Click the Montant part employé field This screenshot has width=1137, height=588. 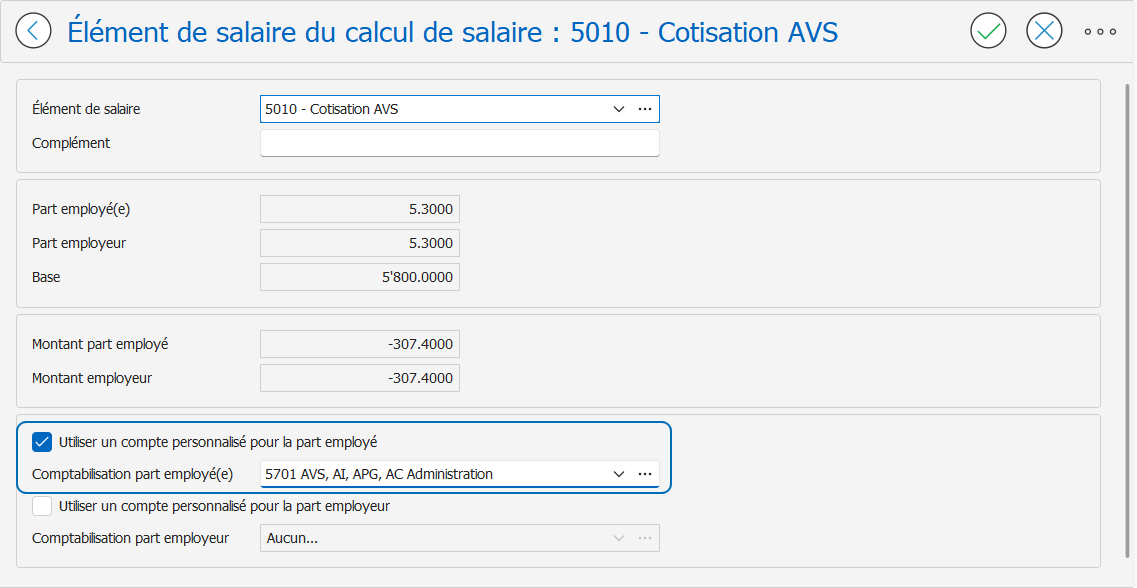[x=360, y=344]
